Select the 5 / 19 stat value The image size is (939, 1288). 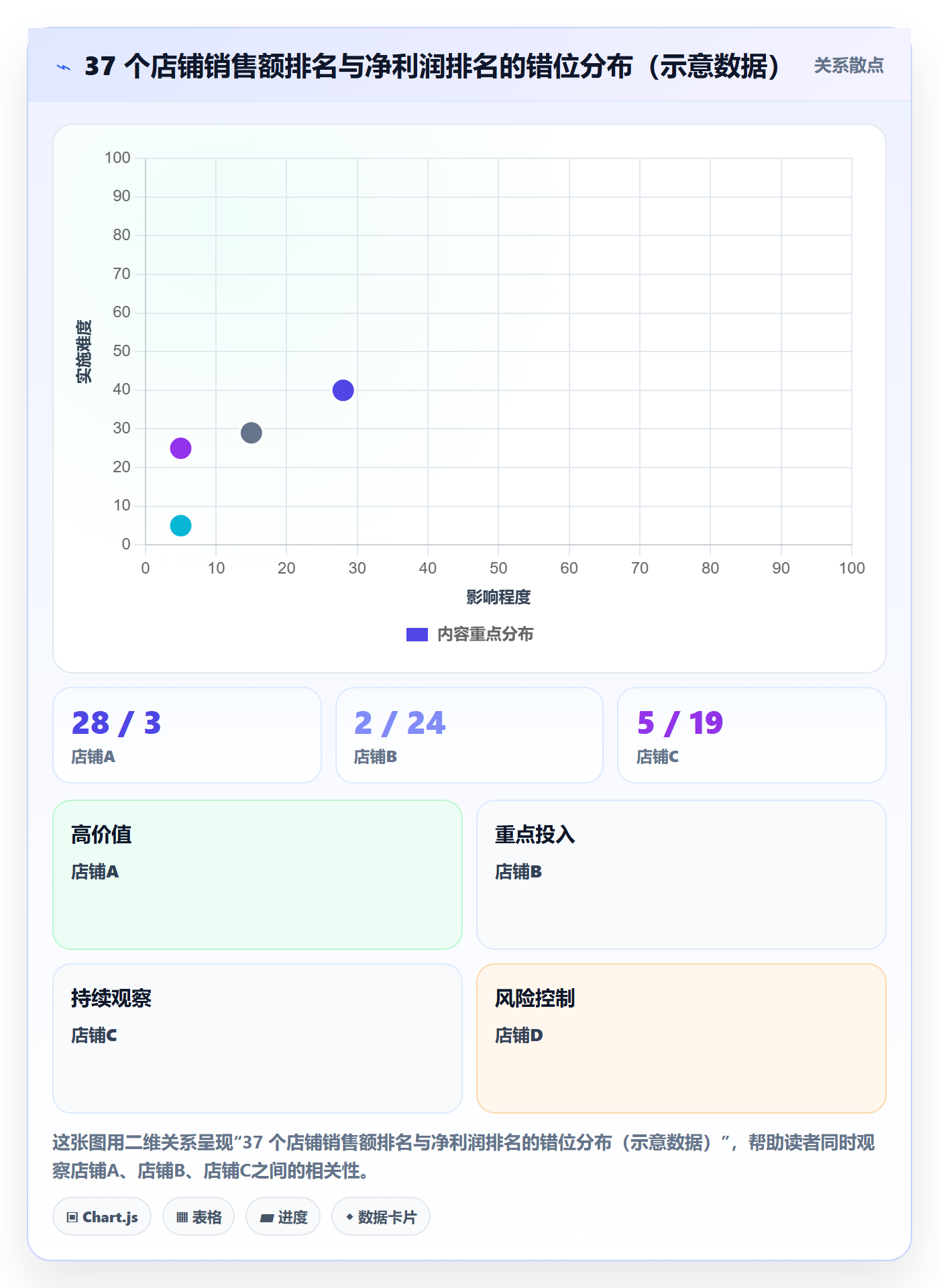[x=680, y=723]
